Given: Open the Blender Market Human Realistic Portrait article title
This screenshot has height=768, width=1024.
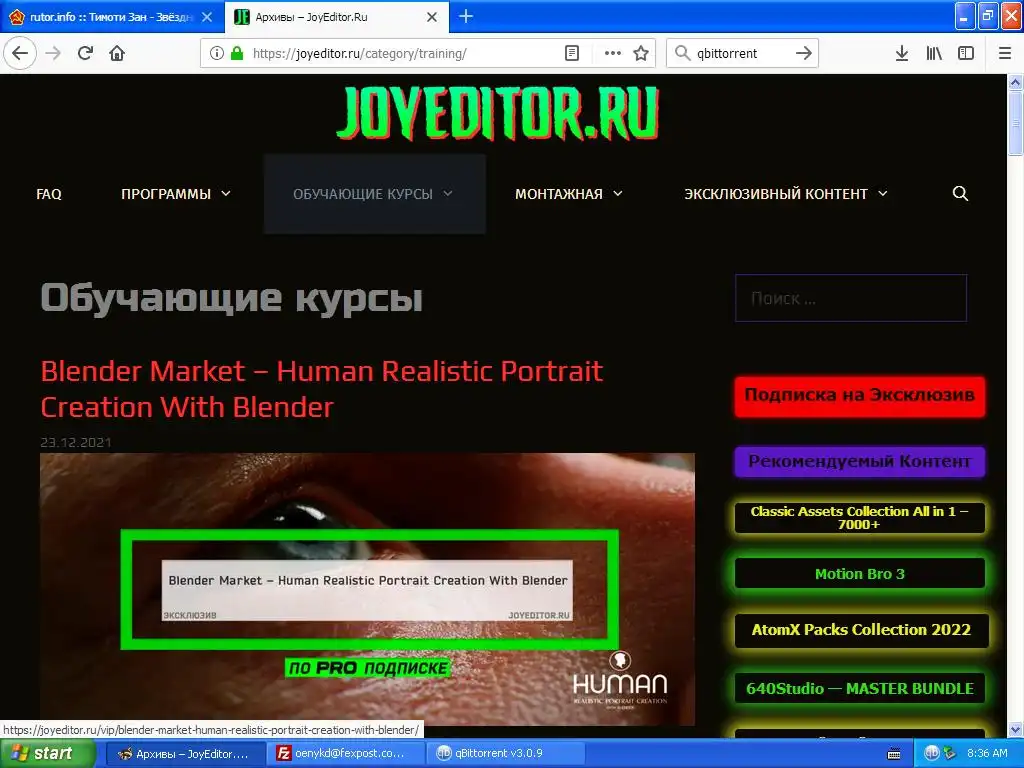Looking at the screenshot, I should (321, 389).
